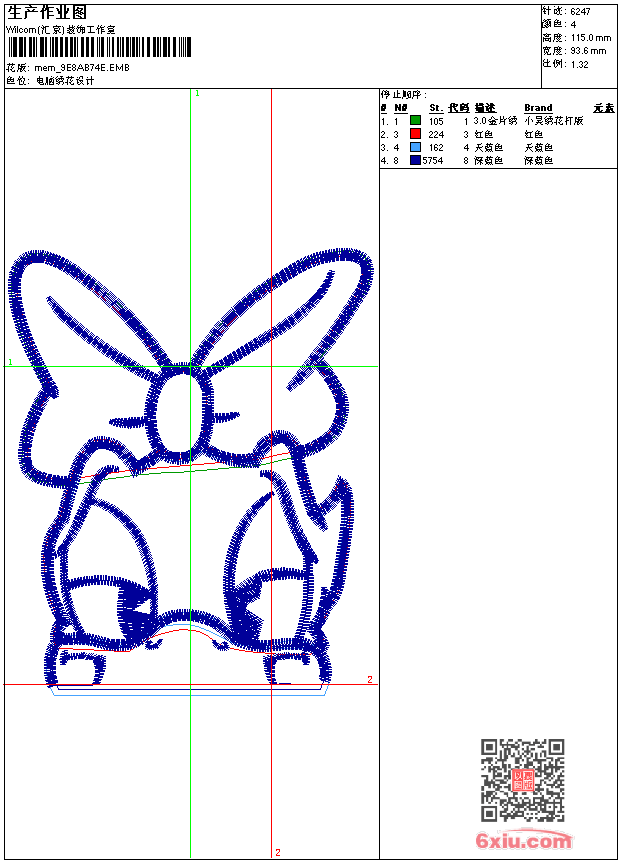Select the width value 93.6 mm
The width and height of the screenshot is (620, 860).
click(588, 51)
